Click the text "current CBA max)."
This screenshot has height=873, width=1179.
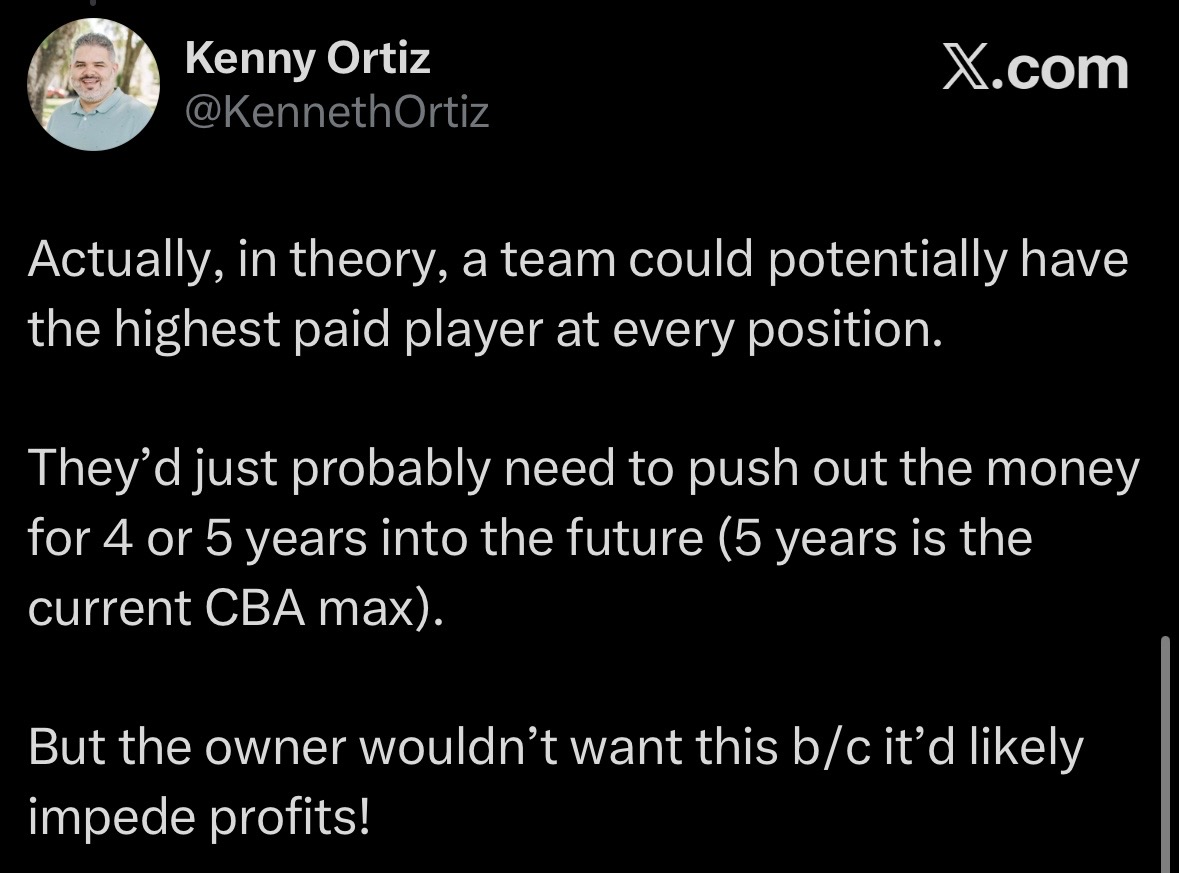pyautogui.click(x=235, y=609)
